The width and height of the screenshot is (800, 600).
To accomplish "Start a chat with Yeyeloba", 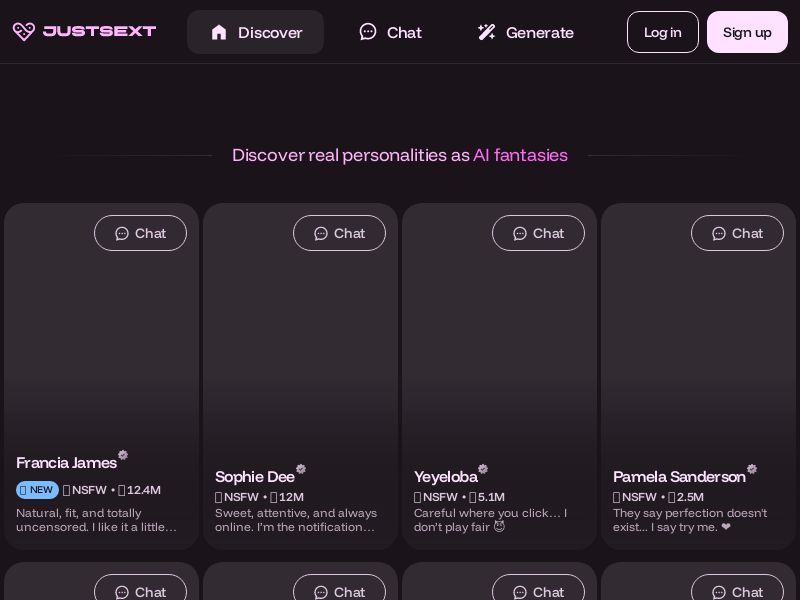I will coord(538,233).
